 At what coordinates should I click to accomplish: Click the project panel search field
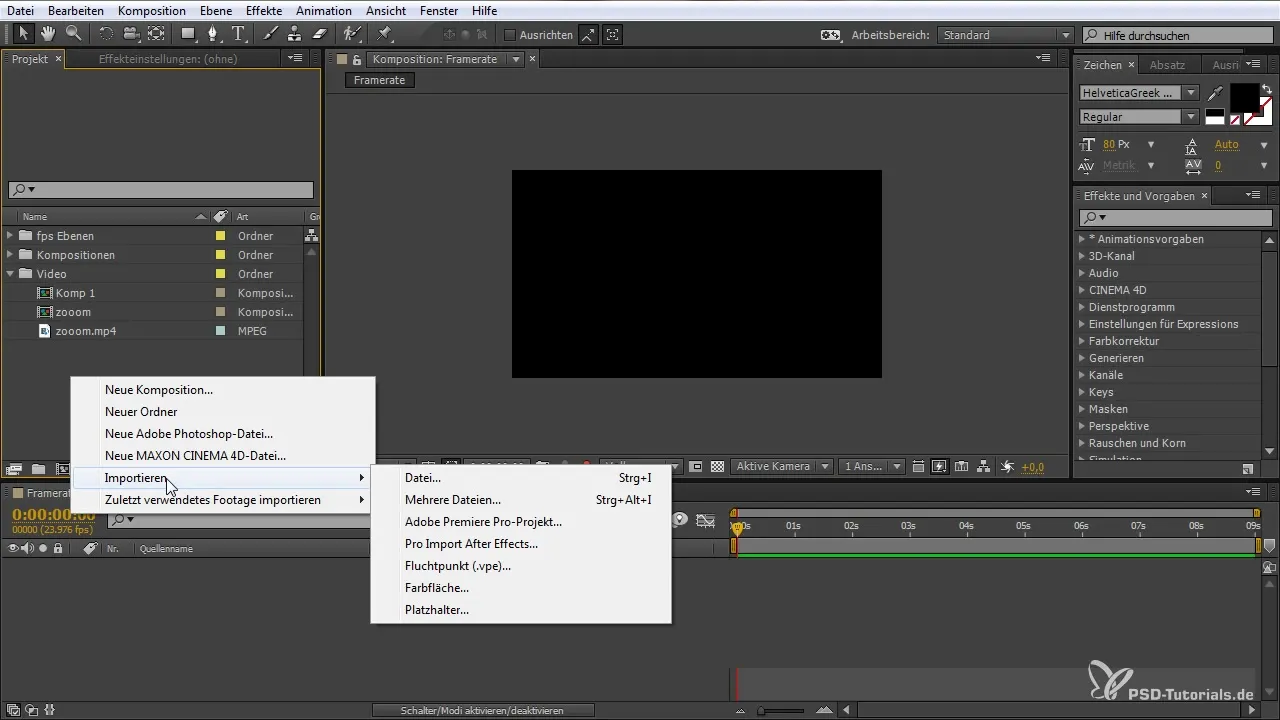pyautogui.click(x=161, y=189)
